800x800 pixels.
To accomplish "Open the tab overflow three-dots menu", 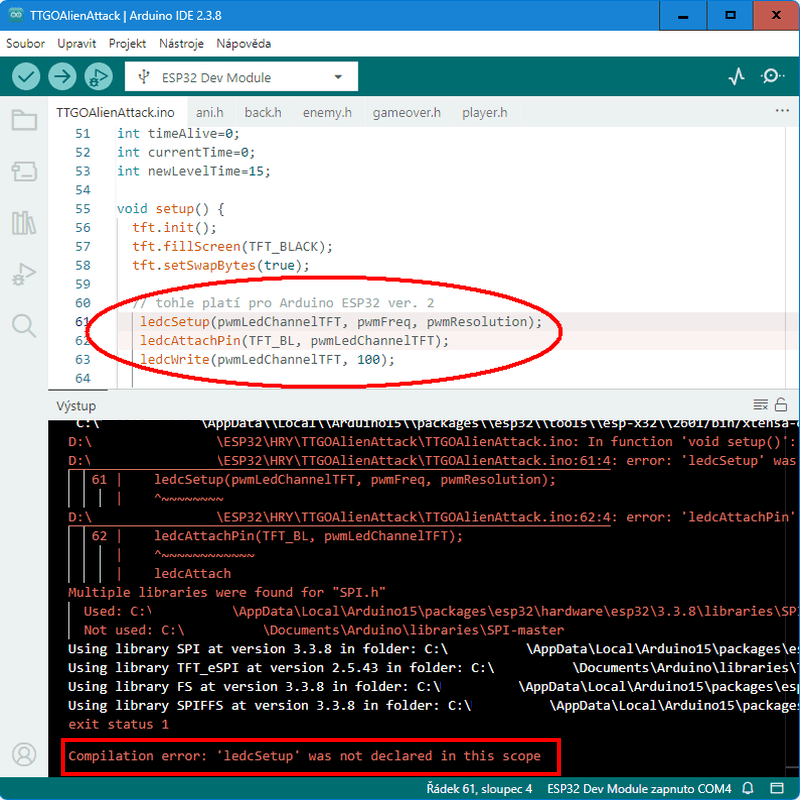I will (782, 111).
